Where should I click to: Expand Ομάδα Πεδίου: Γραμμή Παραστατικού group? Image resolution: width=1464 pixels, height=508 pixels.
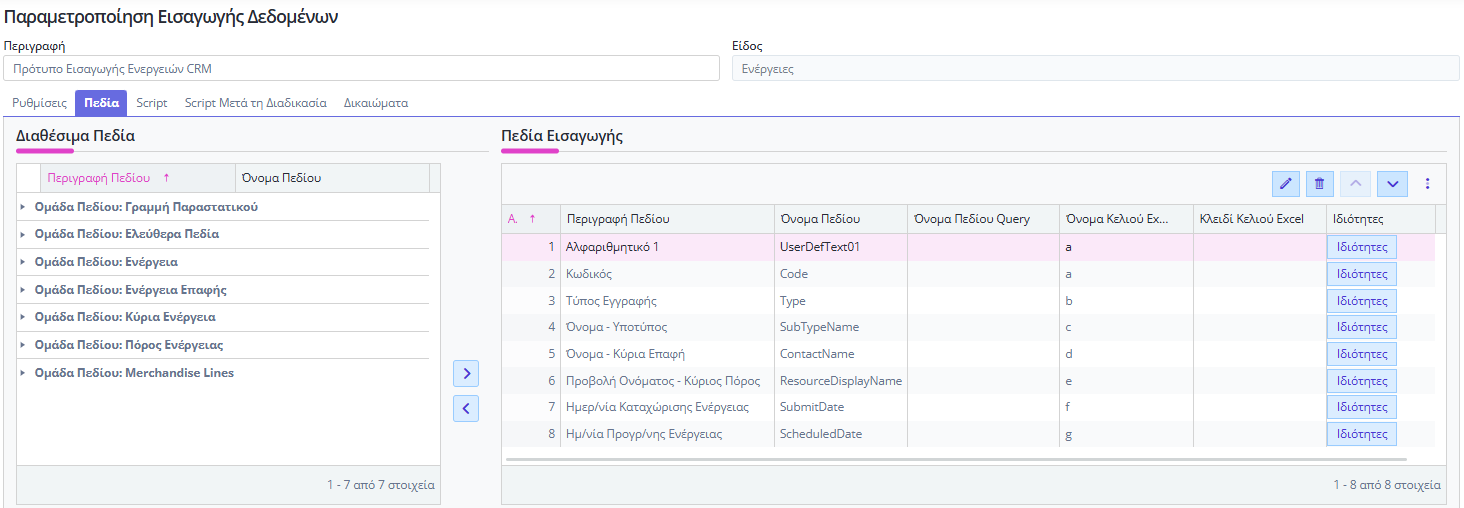[x=23, y=207]
